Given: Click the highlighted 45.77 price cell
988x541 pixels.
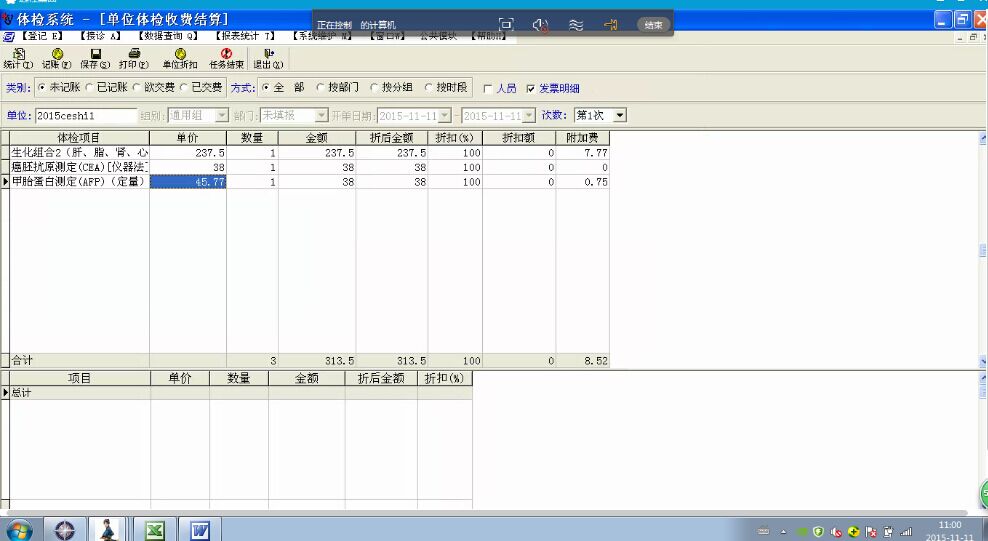Looking at the screenshot, I should [x=188, y=182].
